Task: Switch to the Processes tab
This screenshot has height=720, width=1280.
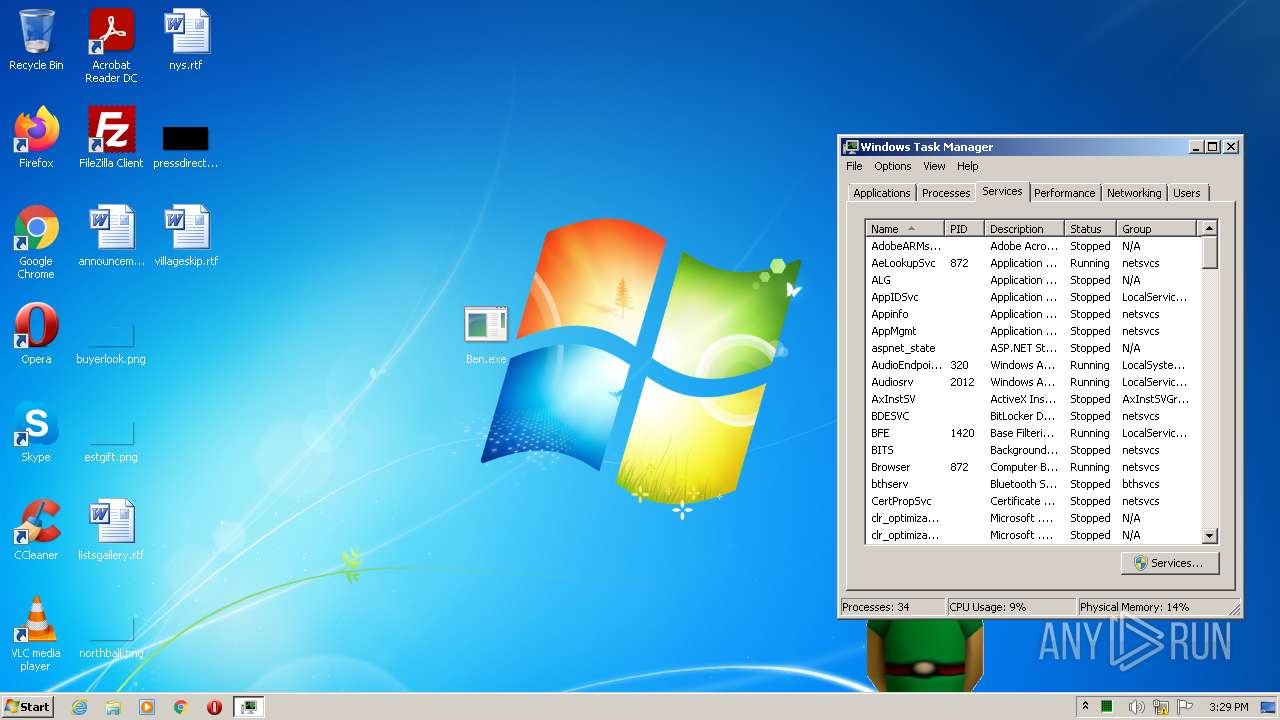Action: [x=946, y=193]
